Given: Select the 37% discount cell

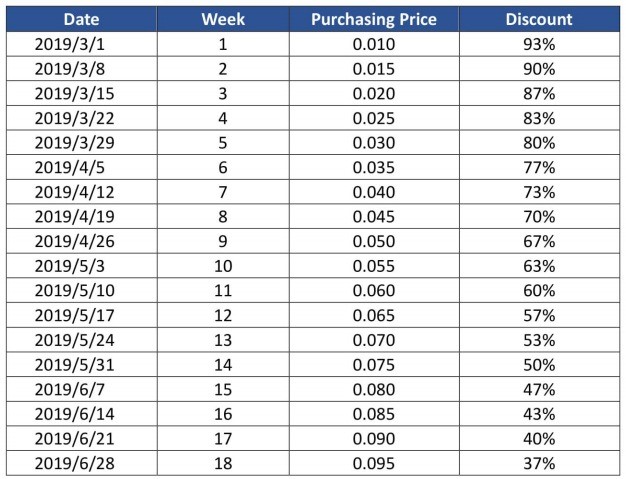Looking at the screenshot, I should click(x=539, y=463).
